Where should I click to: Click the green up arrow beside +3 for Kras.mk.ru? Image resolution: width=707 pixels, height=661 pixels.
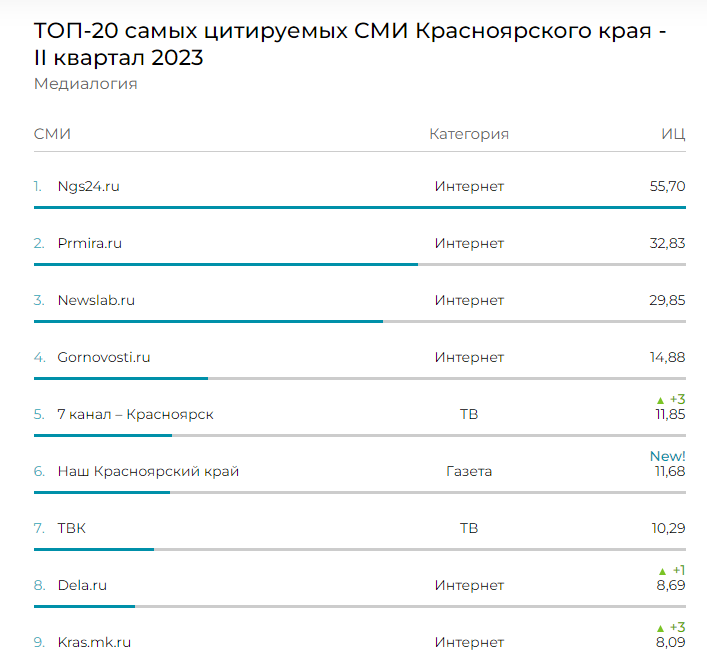coord(660,628)
